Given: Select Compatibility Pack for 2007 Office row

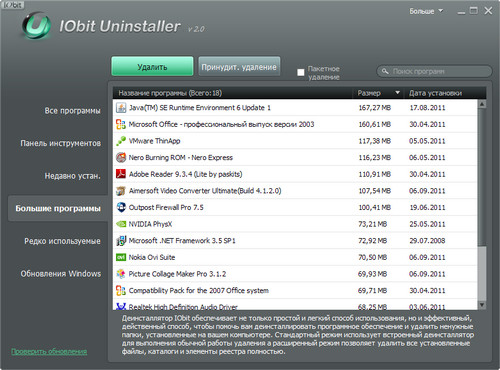Looking at the screenshot, I should pyautogui.click(x=295, y=291).
